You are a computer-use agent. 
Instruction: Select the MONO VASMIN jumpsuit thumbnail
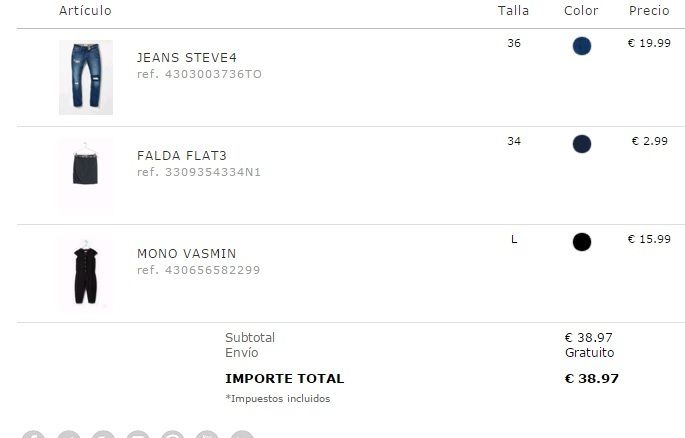[x=85, y=272]
